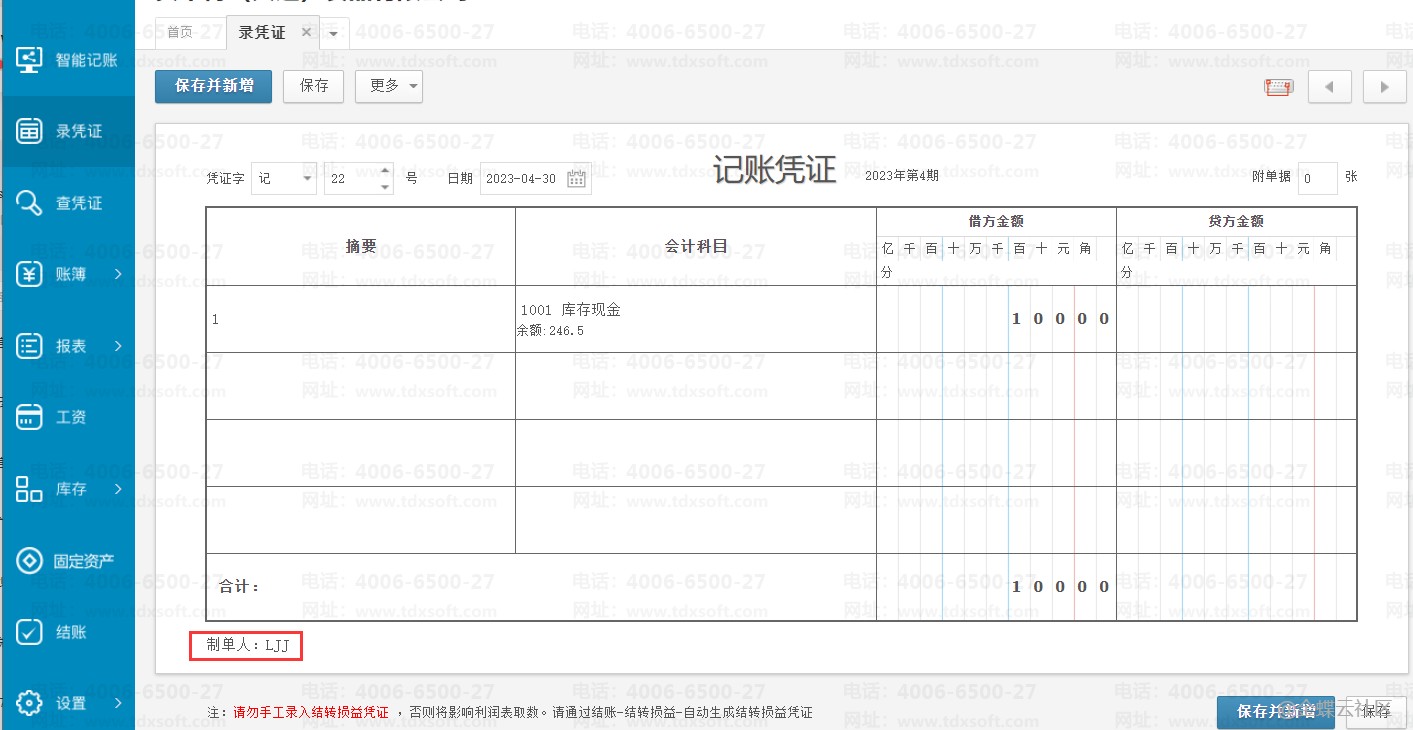The height and width of the screenshot is (730, 1413).
Task: Open the 更多 dropdown button
Action: pyautogui.click(x=389, y=86)
